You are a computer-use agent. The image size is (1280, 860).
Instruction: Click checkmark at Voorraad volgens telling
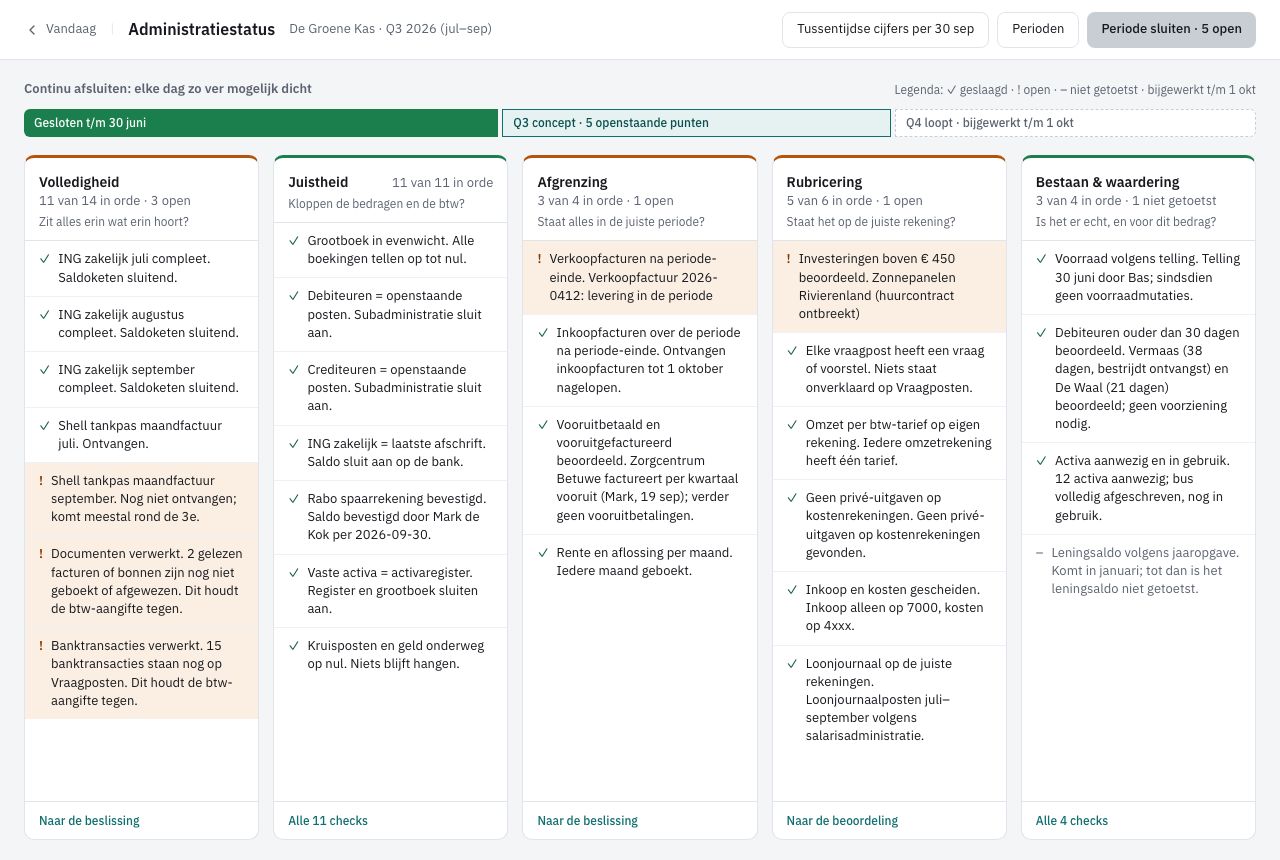[x=1041, y=259]
